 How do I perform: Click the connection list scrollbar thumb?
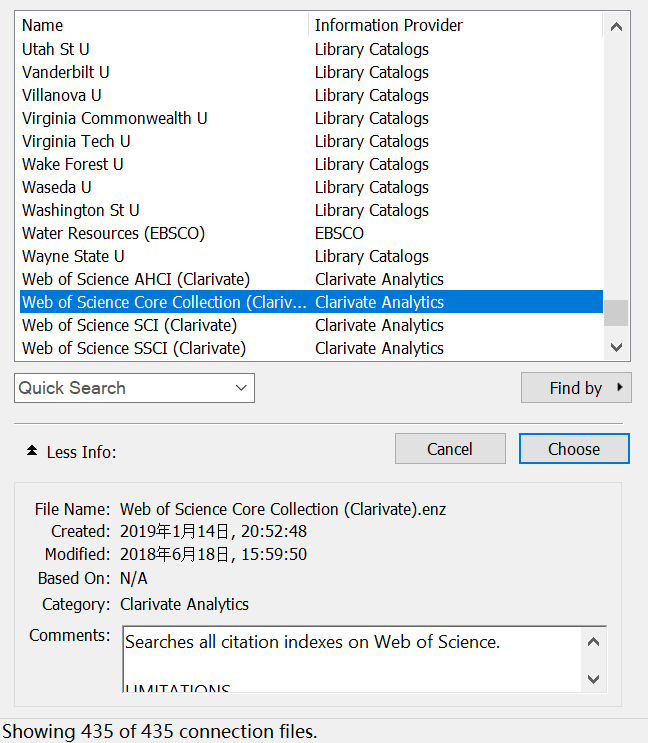[x=616, y=313]
